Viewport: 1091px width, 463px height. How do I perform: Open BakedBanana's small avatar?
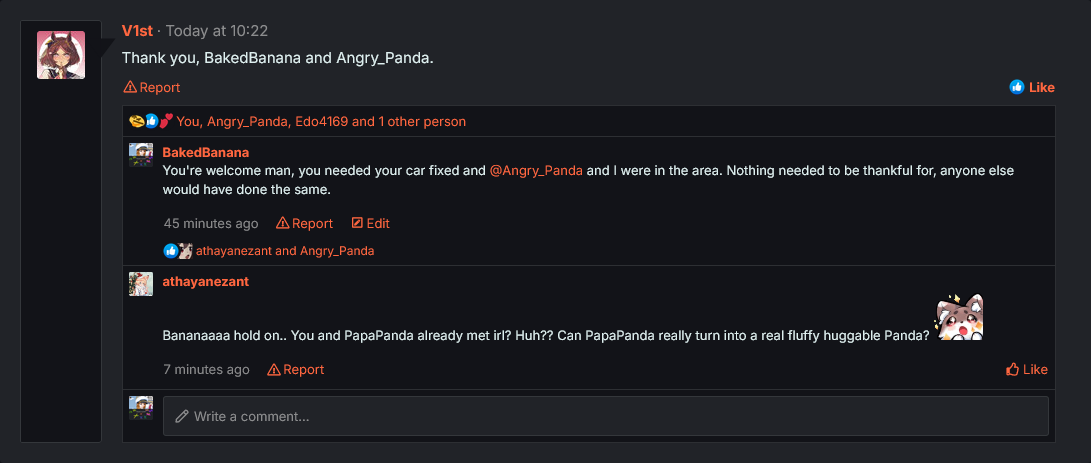[x=141, y=155]
